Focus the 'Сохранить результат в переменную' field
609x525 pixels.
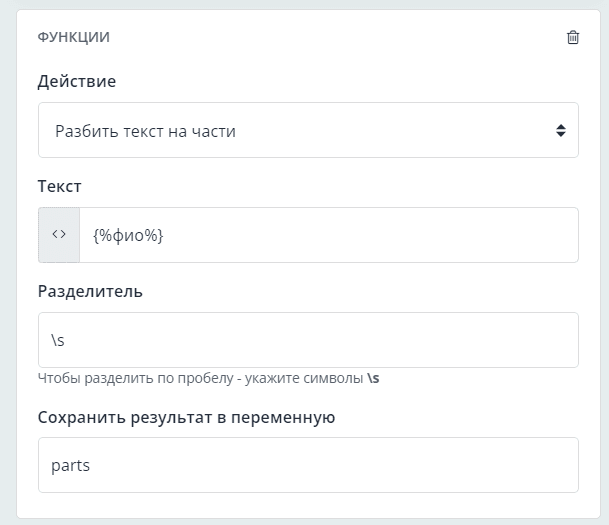tap(308, 465)
